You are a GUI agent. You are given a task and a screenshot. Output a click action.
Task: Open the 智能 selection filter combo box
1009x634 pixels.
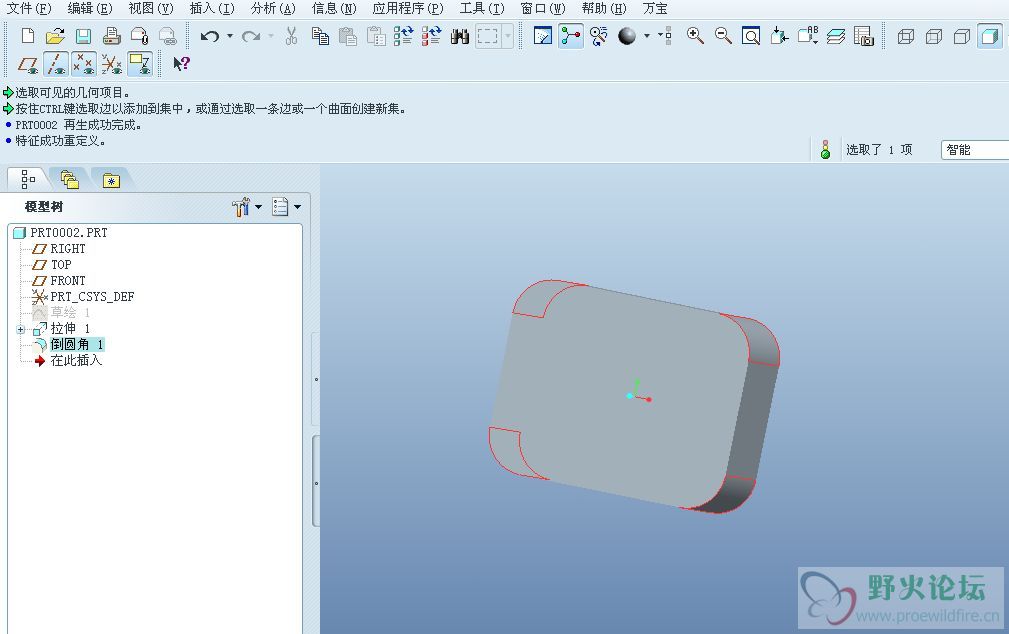(975, 149)
